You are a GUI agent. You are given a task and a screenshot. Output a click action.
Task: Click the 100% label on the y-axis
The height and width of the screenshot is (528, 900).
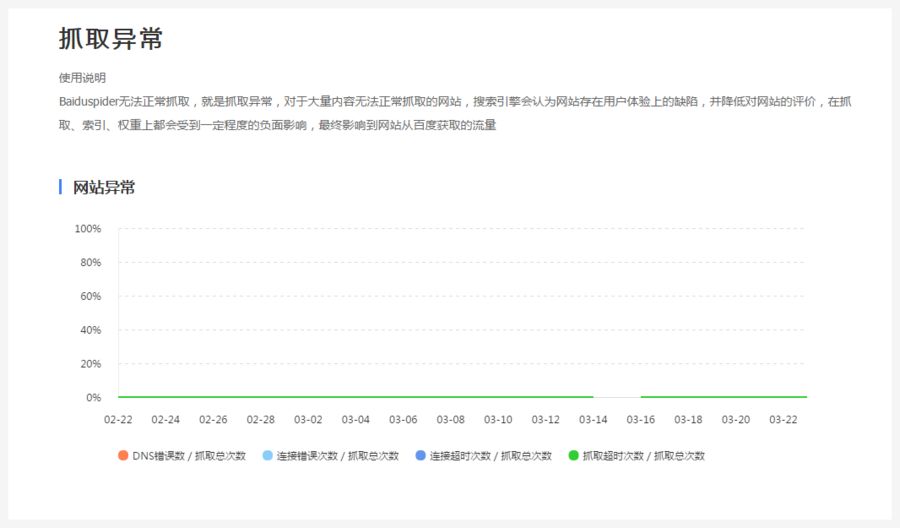tap(88, 229)
